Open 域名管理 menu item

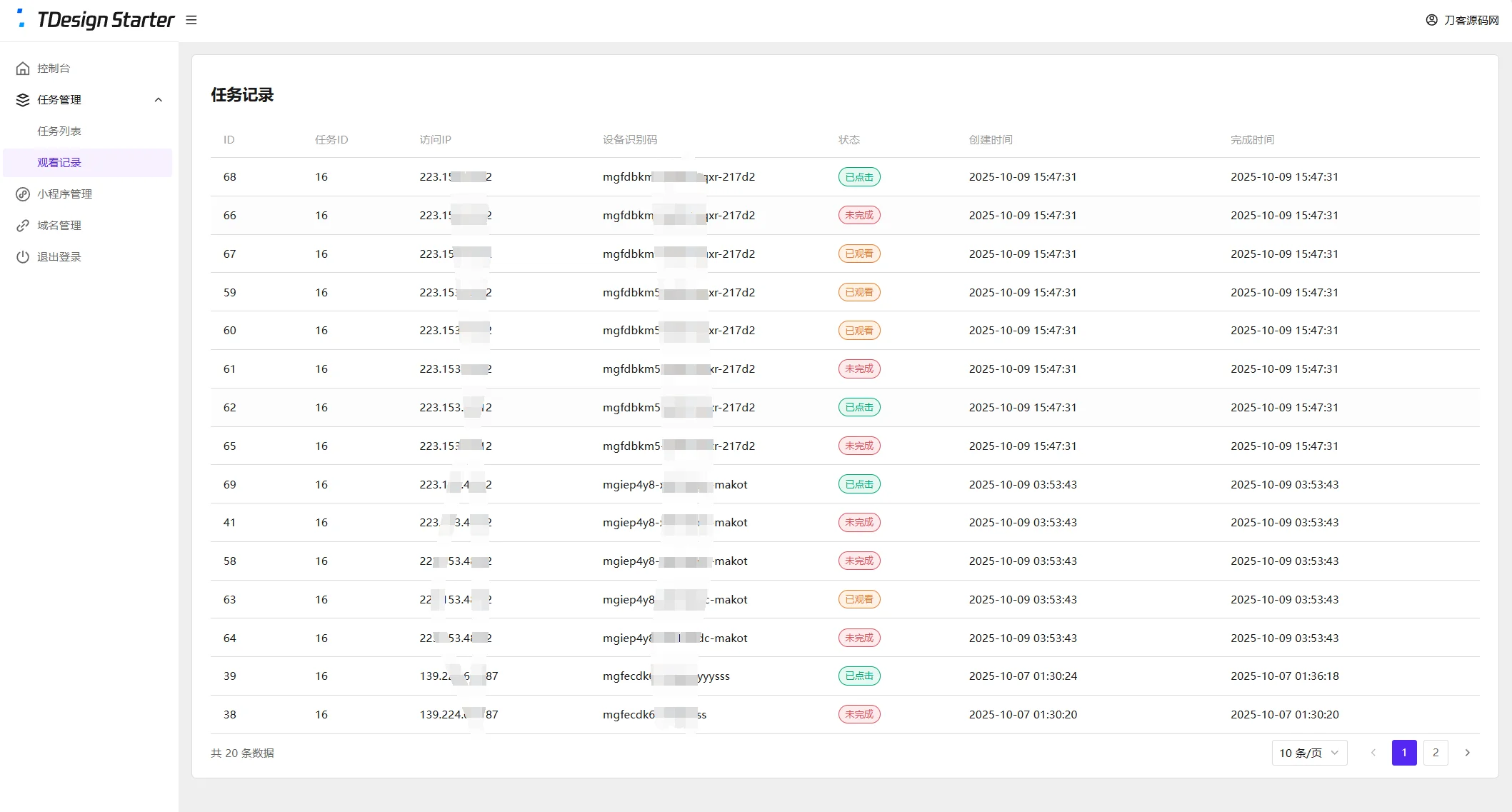coord(59,226)
